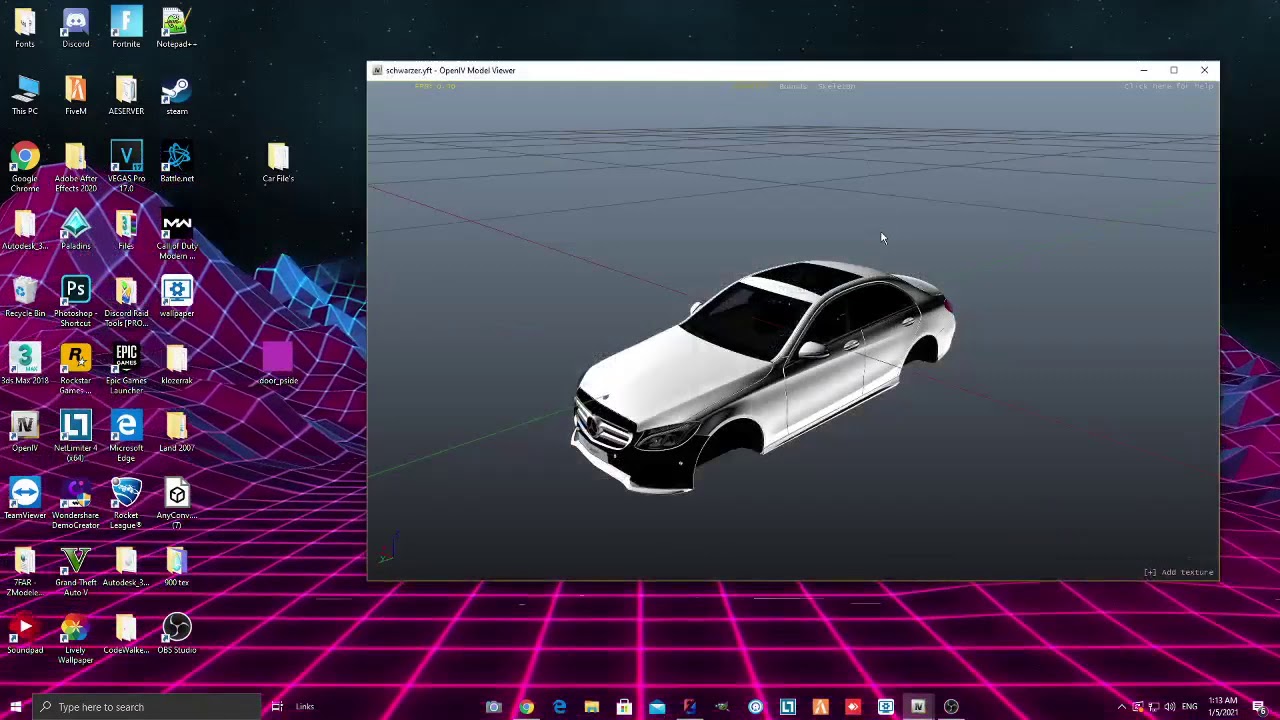Launch the Grand Theft Auto V shortcut
This screenshot has width=1280, height=720.
point(75,571)
